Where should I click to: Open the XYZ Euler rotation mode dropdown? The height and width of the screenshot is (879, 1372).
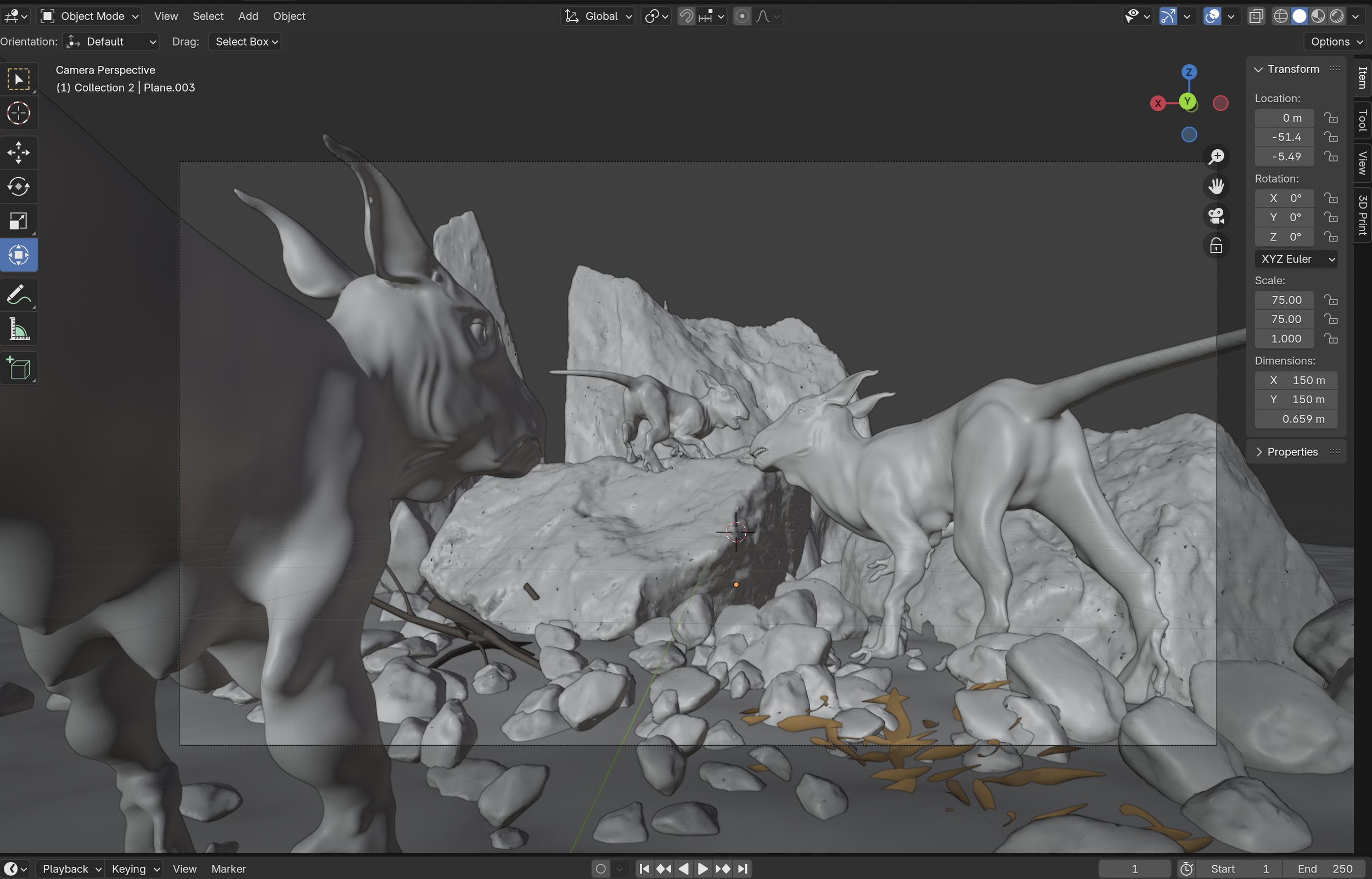(1296, 259)
